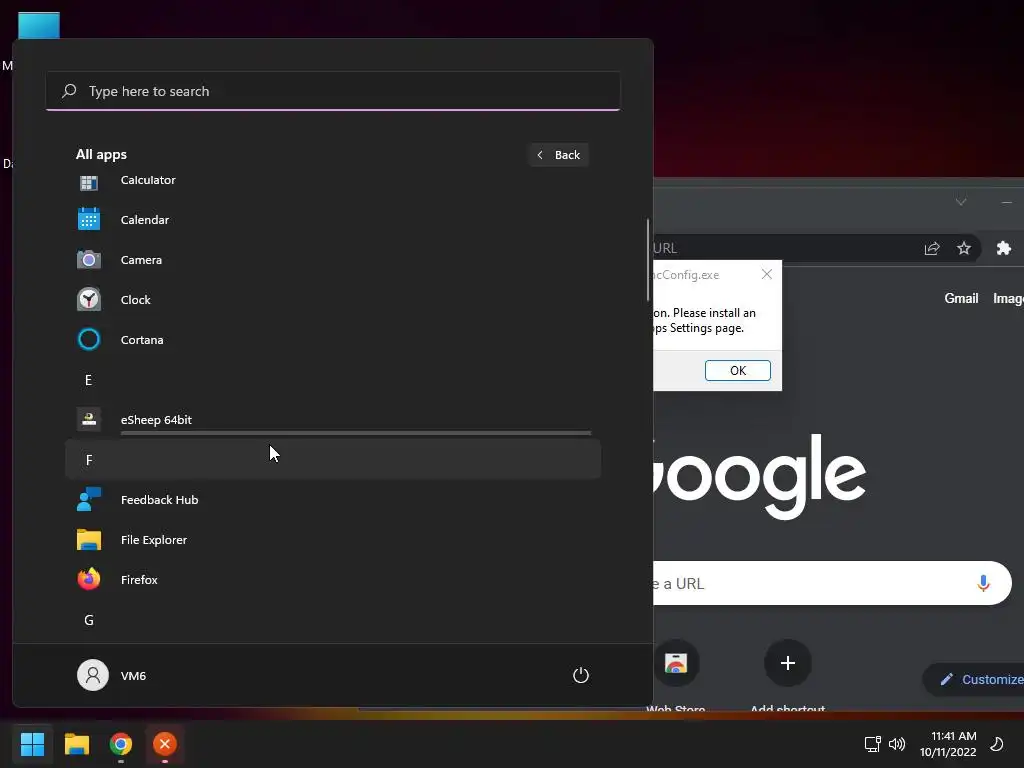
Task: Open the Calendar app icon
Action: [89, 219]
